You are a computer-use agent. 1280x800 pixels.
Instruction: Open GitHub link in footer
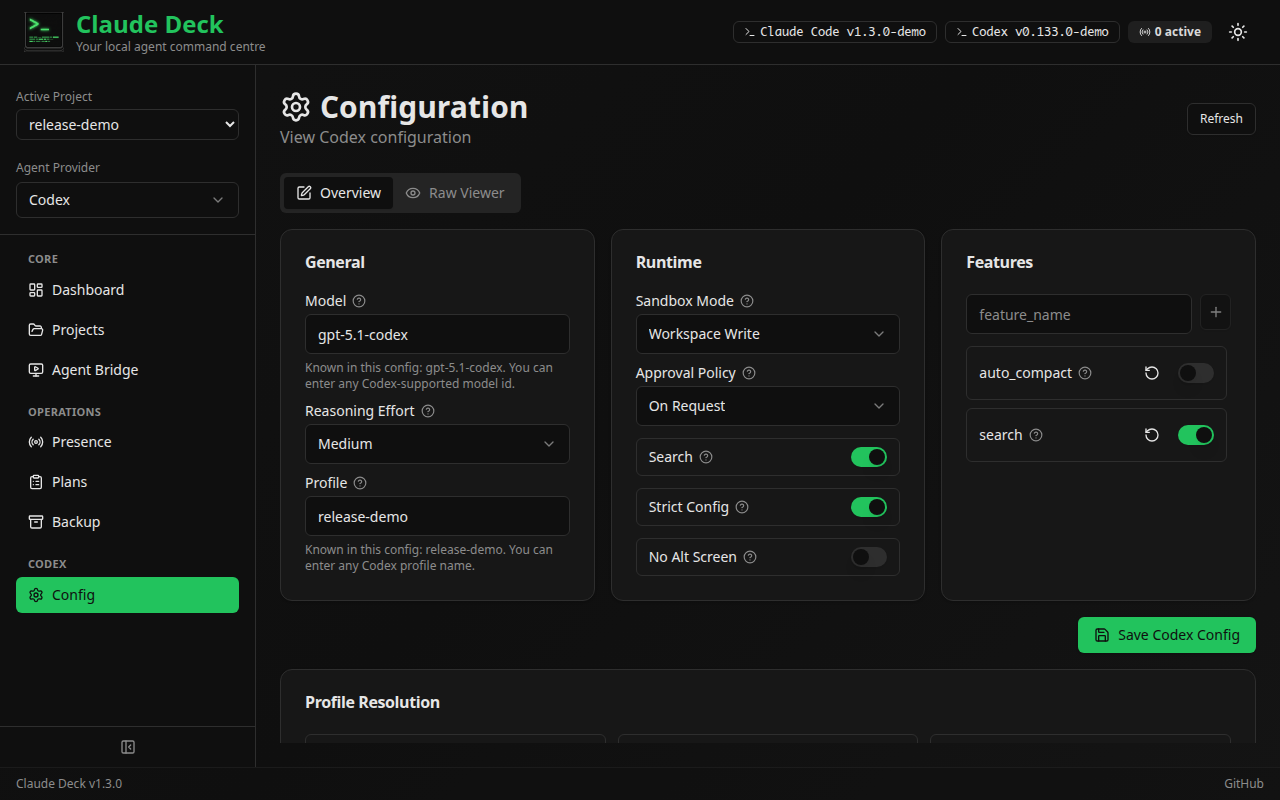point(1244,784)
